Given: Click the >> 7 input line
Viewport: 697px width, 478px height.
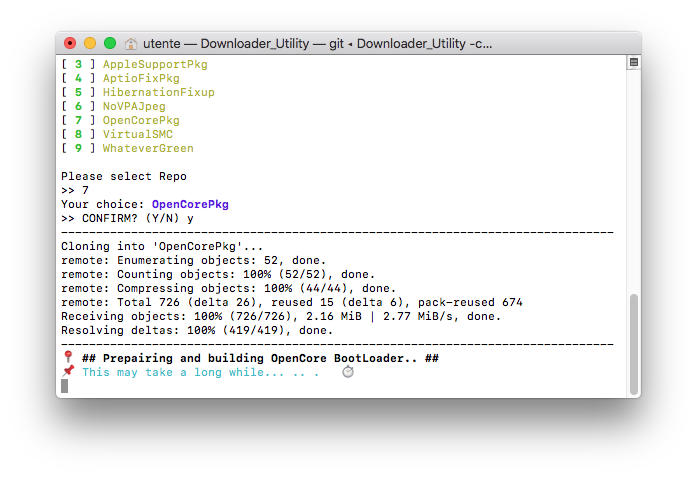Looking at the screenshot, I should 75,190.
